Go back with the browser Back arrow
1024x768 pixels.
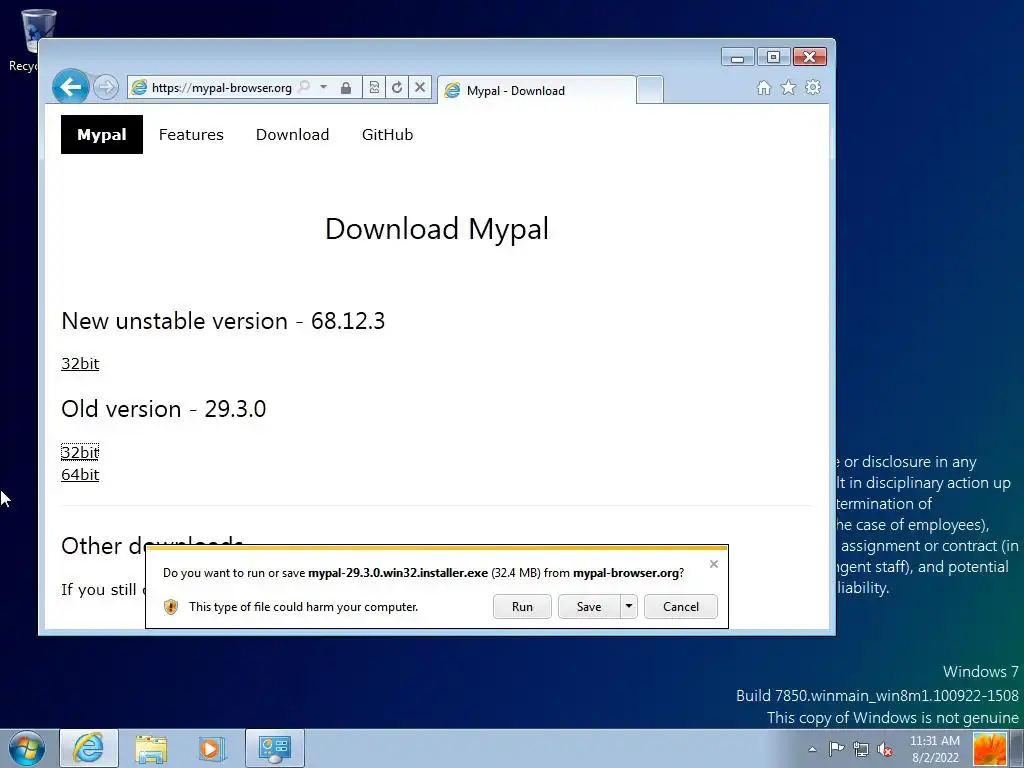(x=71, y=86)
